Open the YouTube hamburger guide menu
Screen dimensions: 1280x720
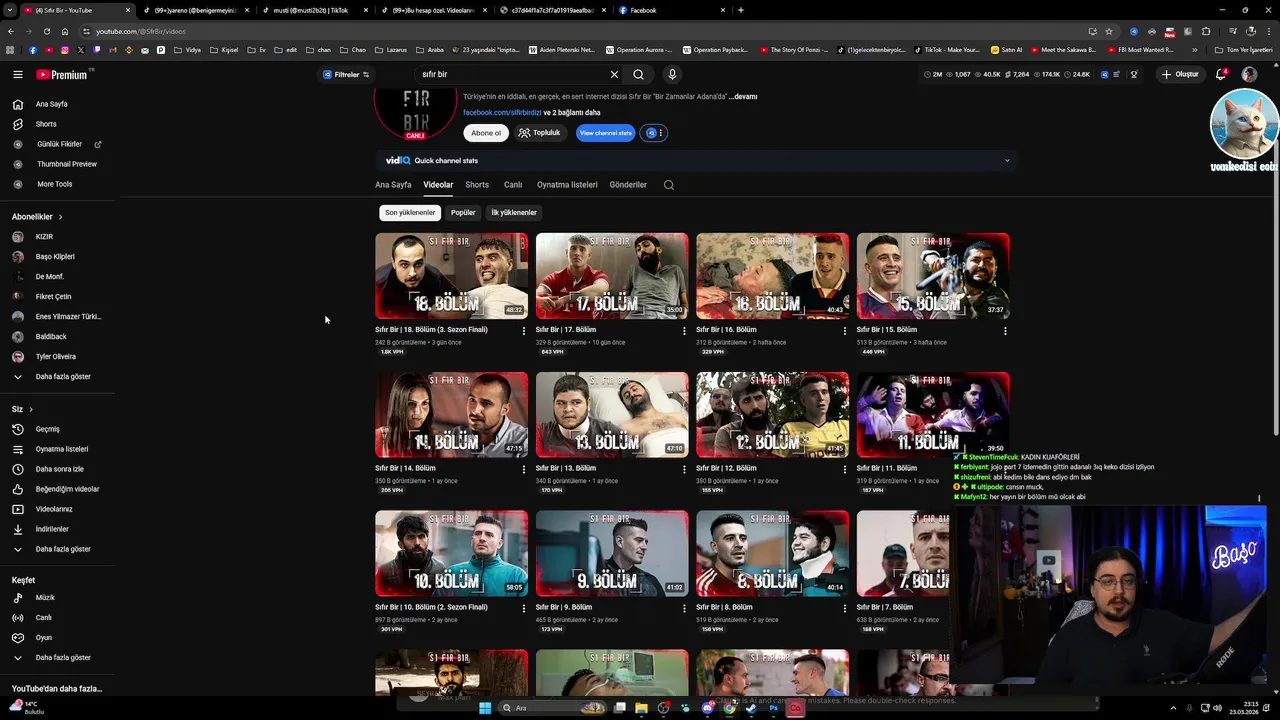pos(17,74)
